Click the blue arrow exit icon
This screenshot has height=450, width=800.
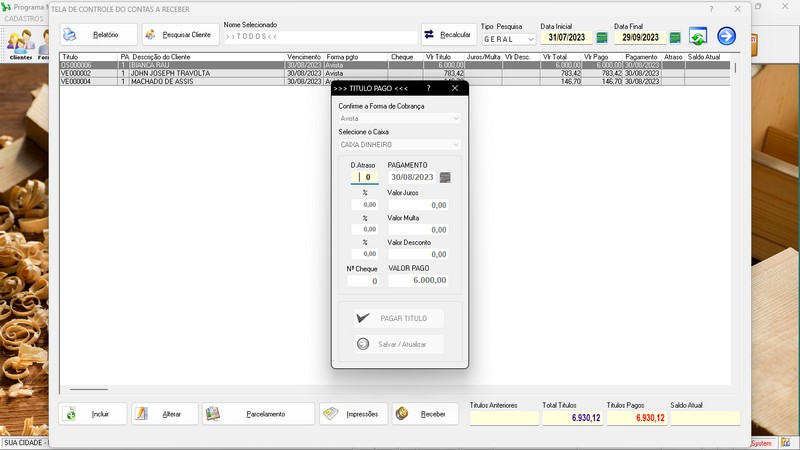[x=727, y=36]
